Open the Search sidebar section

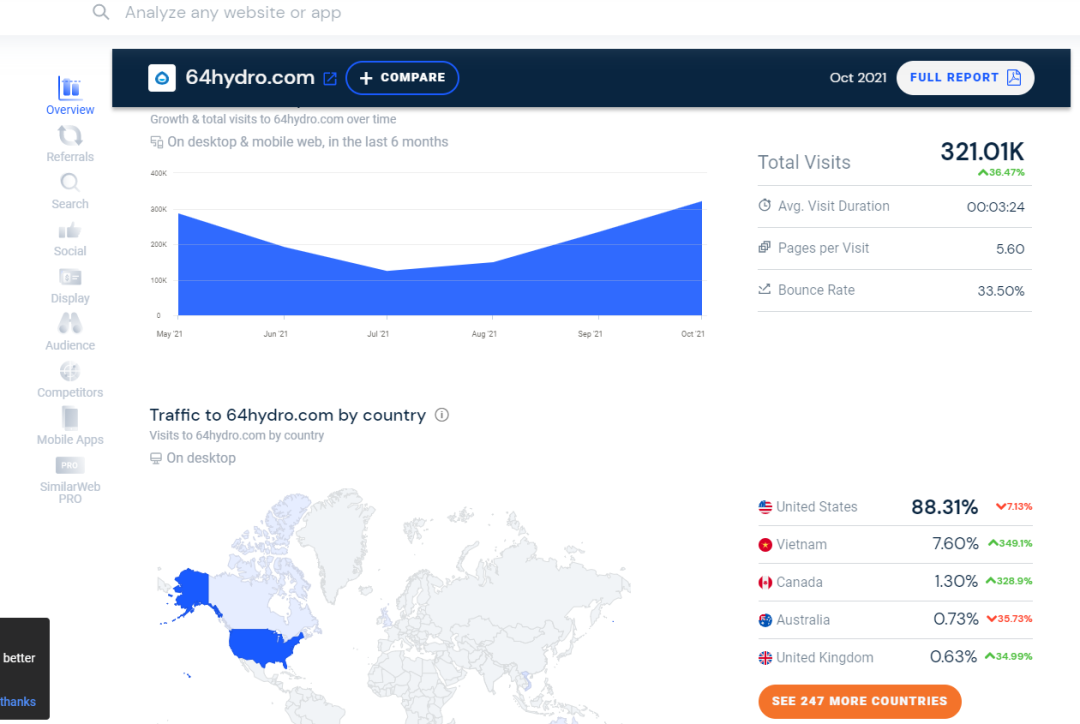click(x=70, y=191)
